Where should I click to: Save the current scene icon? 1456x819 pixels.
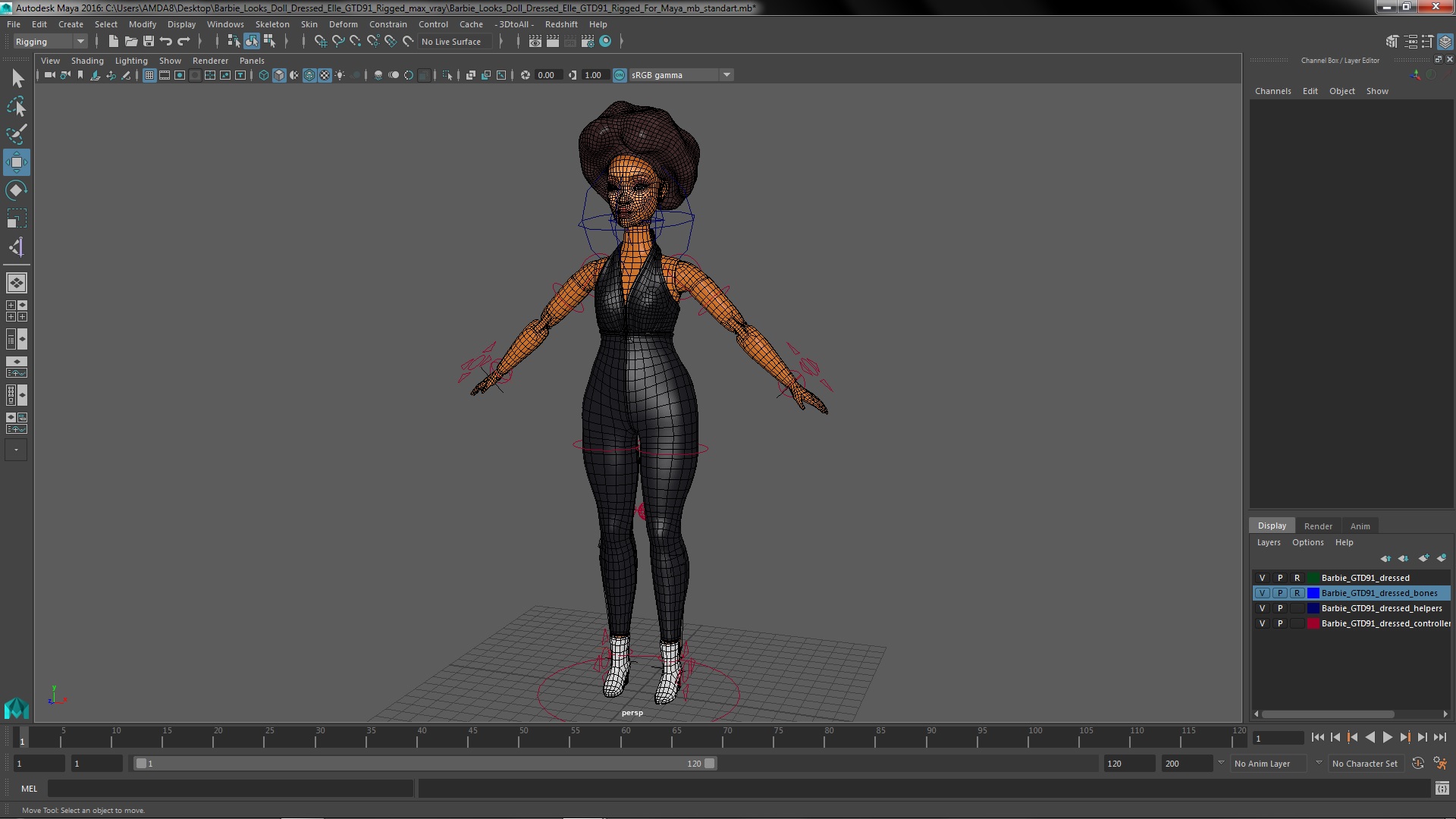[x=149, y=42]
